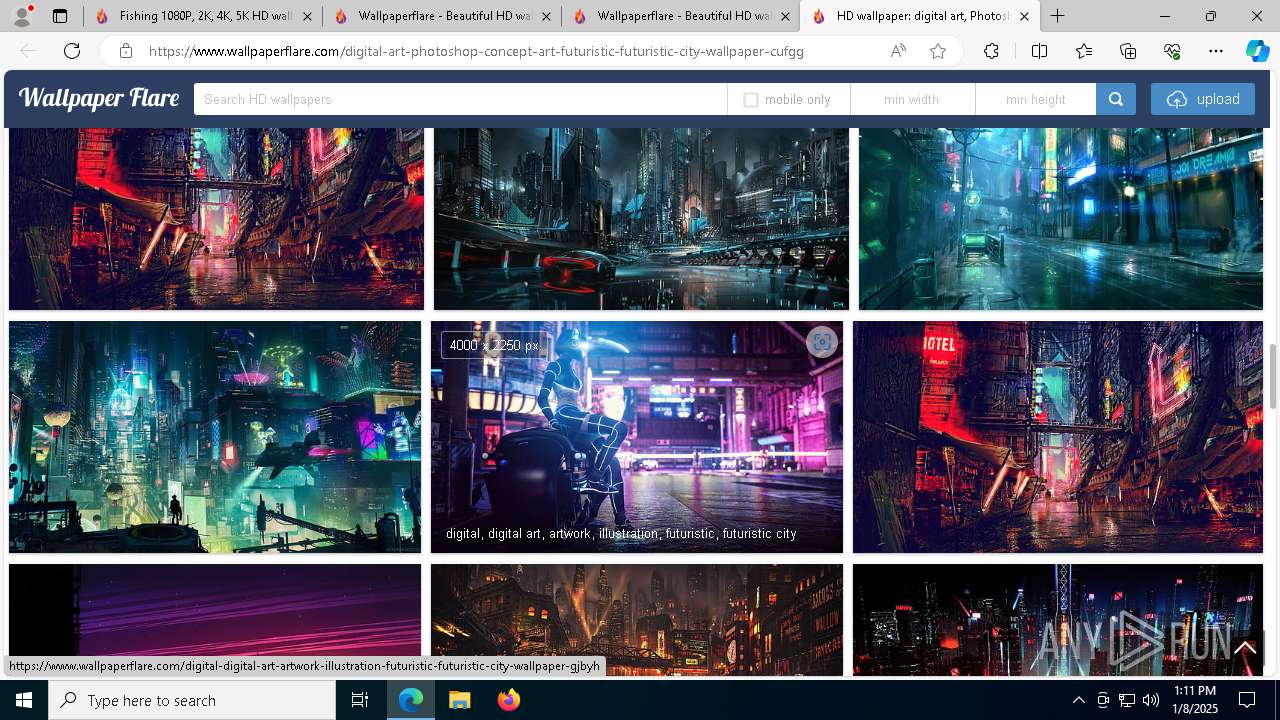Toggle Split screen view
This screenshot has height=720, width=1280.
click(x=1039, y=51)
